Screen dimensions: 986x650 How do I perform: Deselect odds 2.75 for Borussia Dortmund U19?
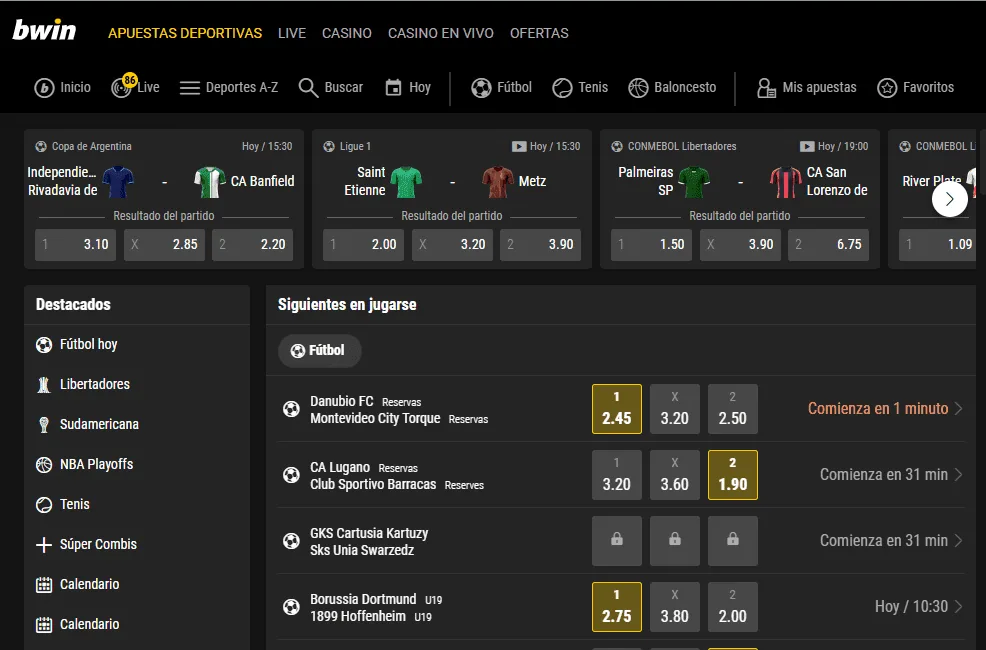tap(617, 607)
